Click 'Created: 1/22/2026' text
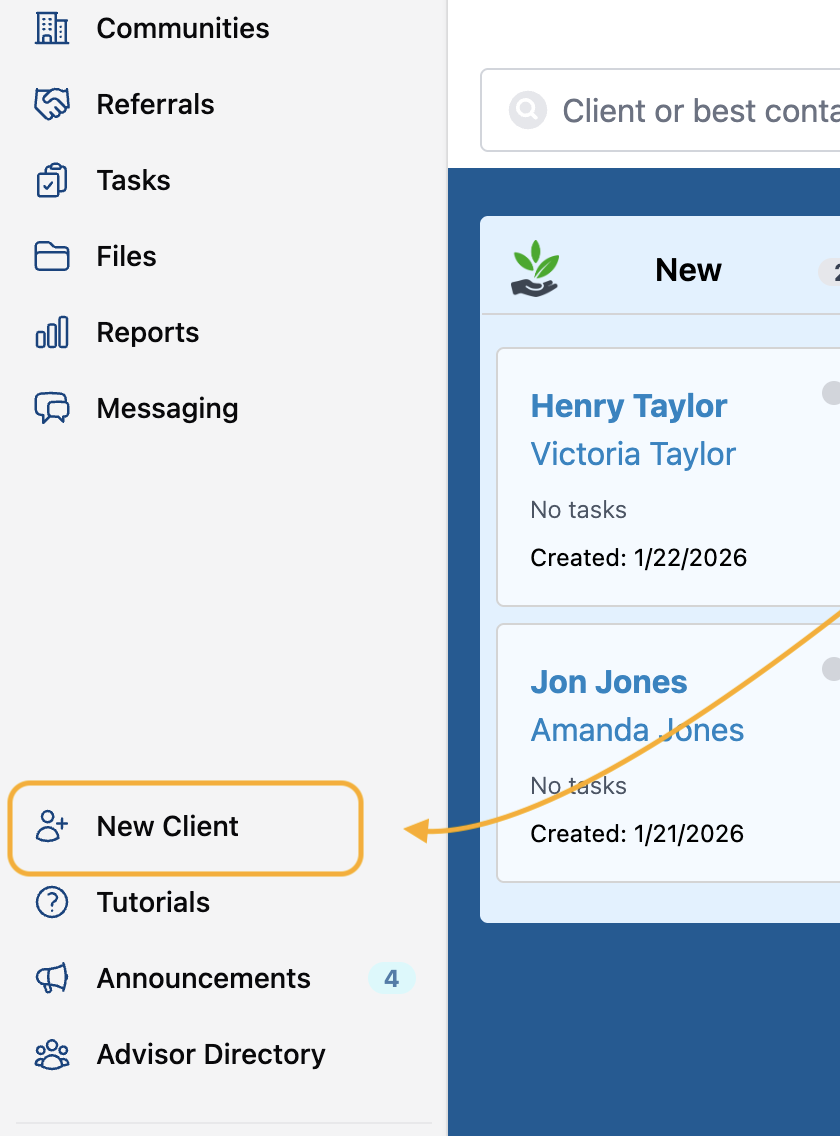Image resolution: width=840 pixels, height=1136 pixels. coord(639,558)
